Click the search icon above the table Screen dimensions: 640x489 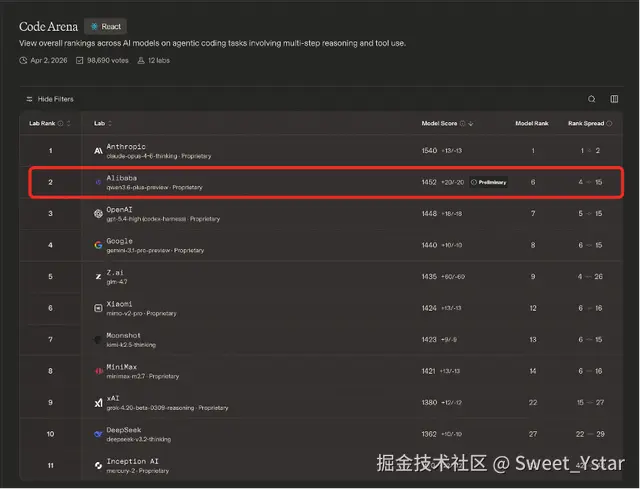[591, 99]
